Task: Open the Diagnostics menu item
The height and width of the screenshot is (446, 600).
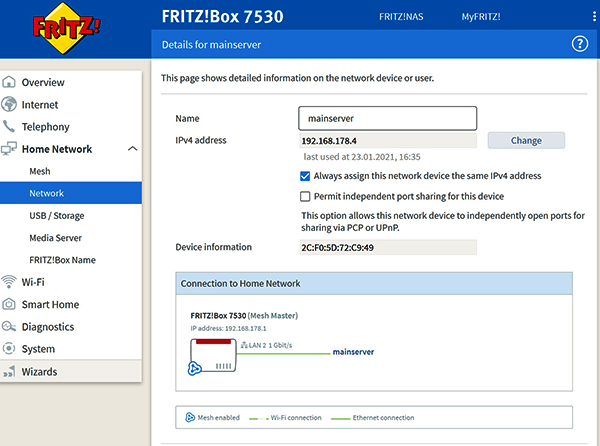Action: coord(71,326)
